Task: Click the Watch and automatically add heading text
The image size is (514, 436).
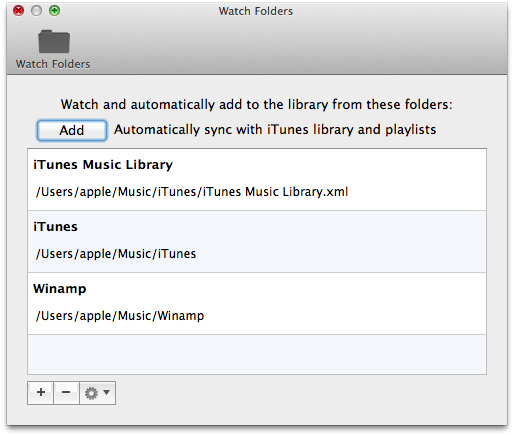Action: pos(257,105)
